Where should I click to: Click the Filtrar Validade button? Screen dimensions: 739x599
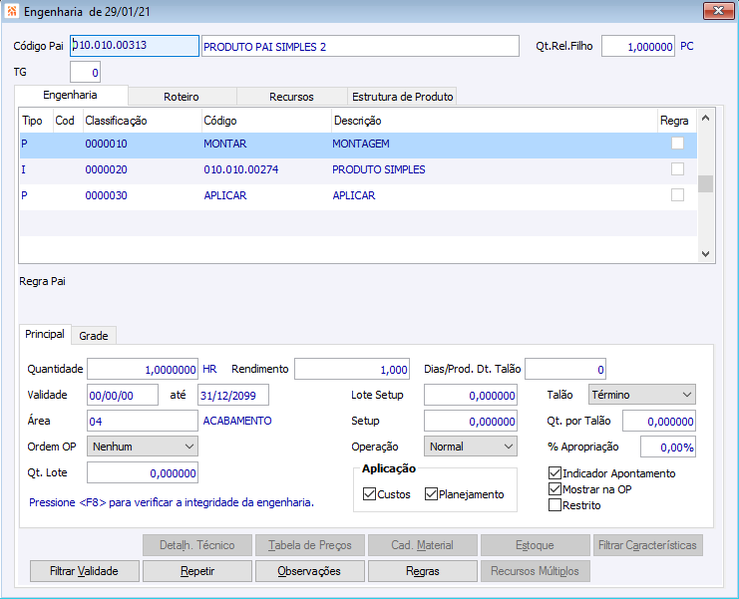click(84, 571)
